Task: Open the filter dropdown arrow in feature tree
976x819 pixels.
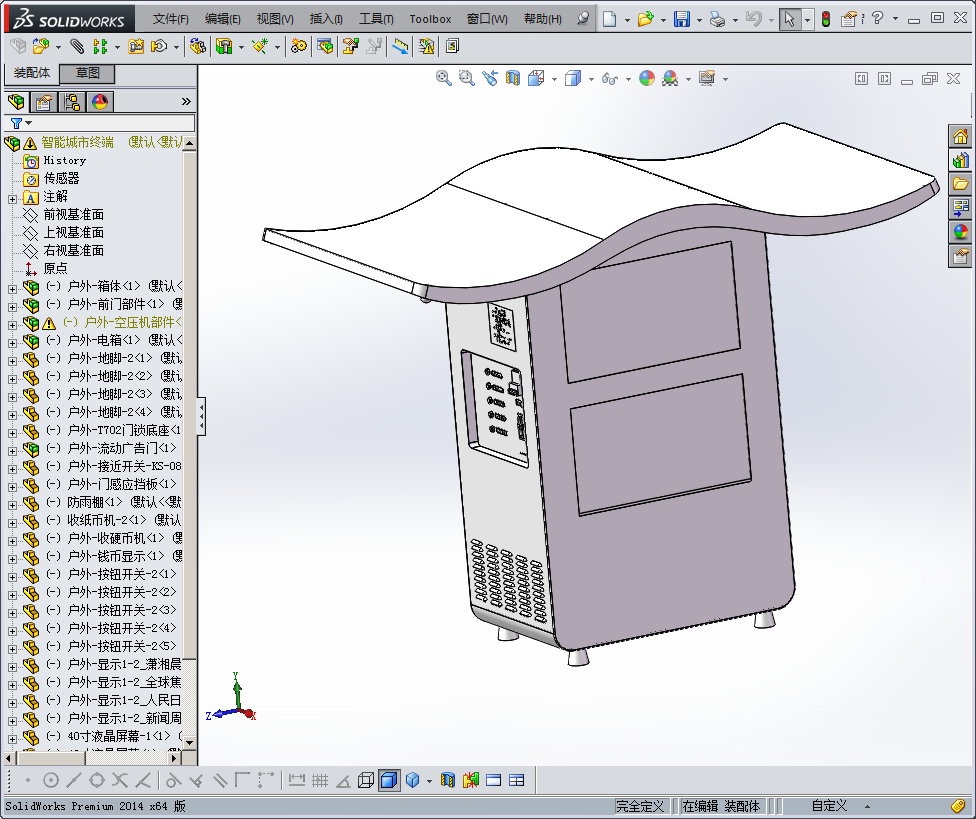Action: pyautogui.click(x=29, y=123)
